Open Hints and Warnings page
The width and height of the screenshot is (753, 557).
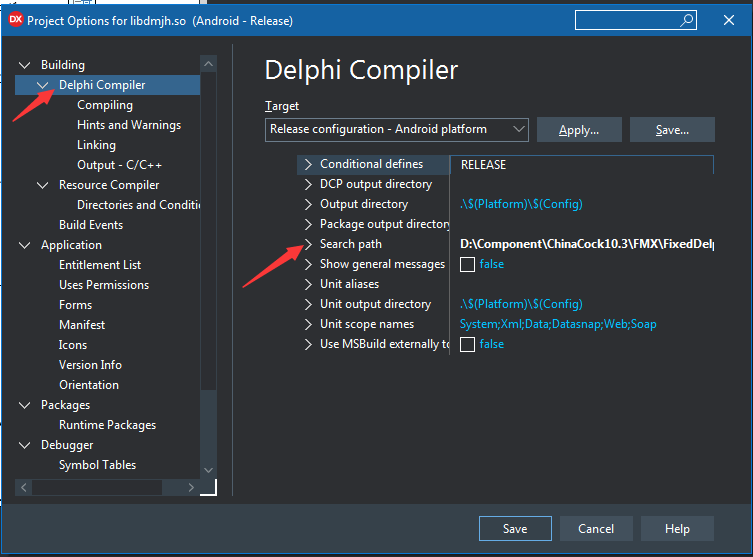[129, 125]
